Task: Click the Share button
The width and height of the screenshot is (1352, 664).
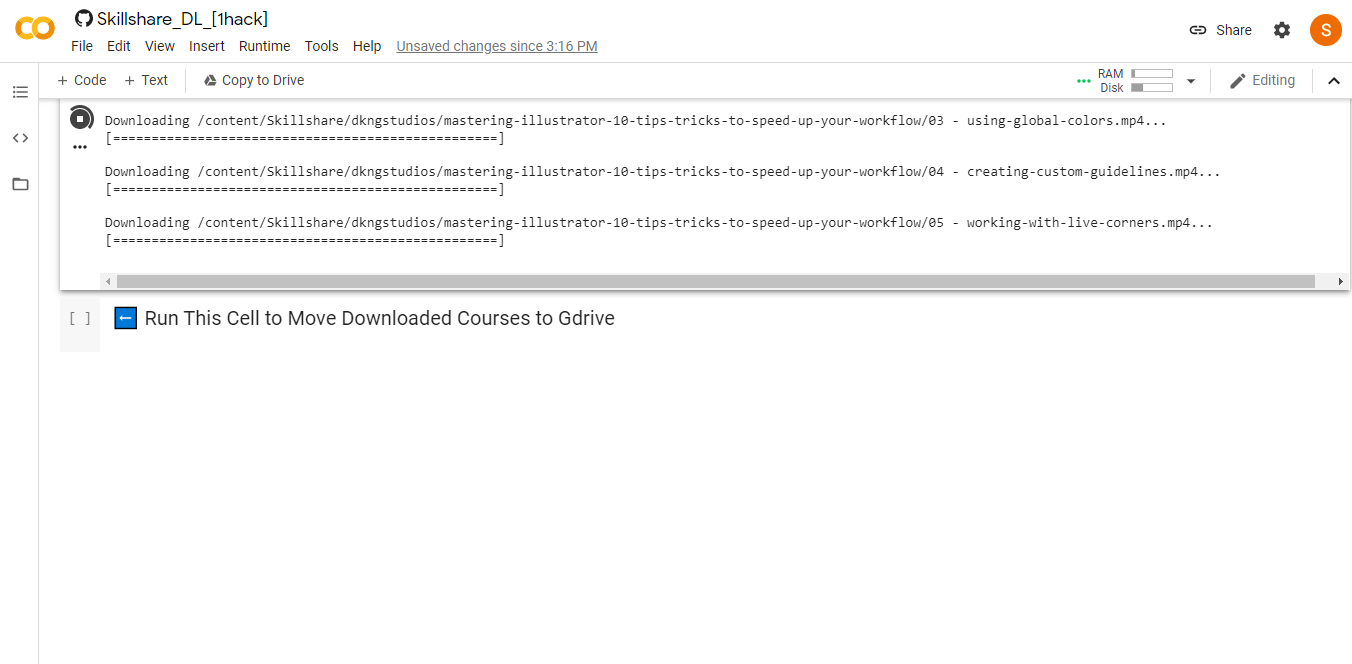Action: (1220, 30)
